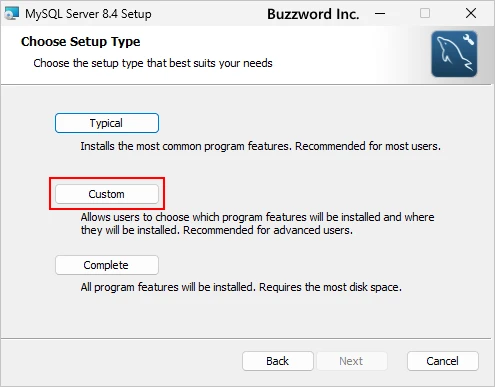Minimize the MySQL Server Setup window
The height and width of the screenshot is (387, 495).
coord(380,14)
